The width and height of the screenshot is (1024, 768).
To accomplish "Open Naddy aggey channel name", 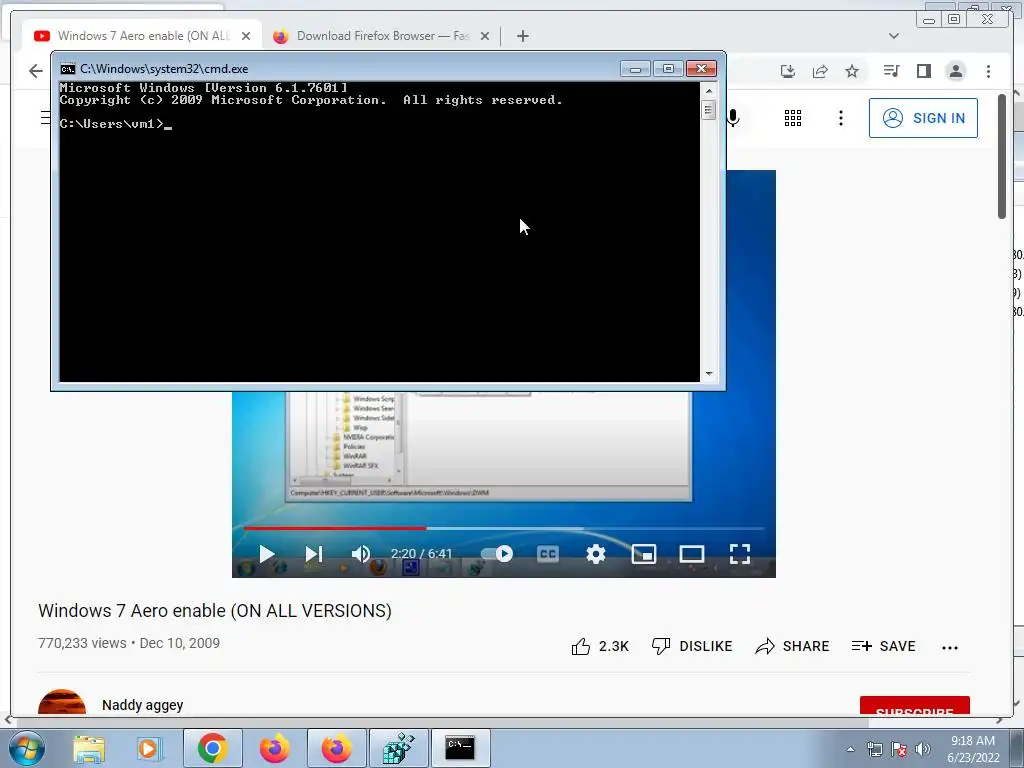I will point(142,705).
